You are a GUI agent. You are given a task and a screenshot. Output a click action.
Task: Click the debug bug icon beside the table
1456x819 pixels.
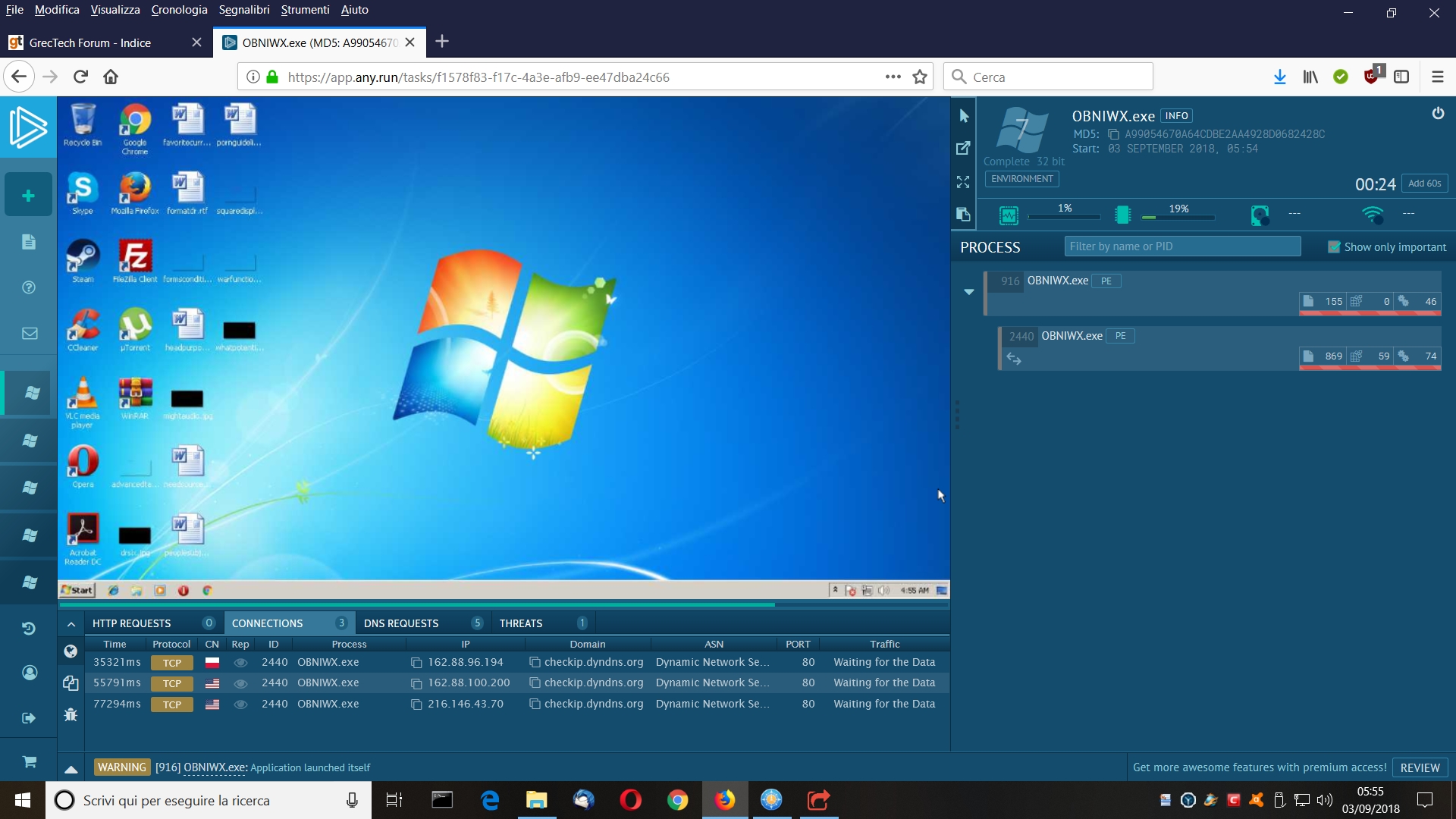71,714
